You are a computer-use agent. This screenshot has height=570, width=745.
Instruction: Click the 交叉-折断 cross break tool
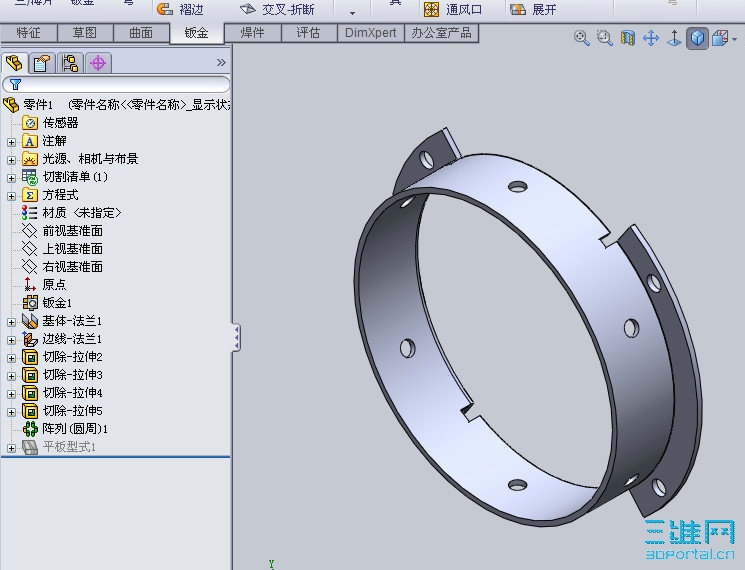click(x=277, y=10)
